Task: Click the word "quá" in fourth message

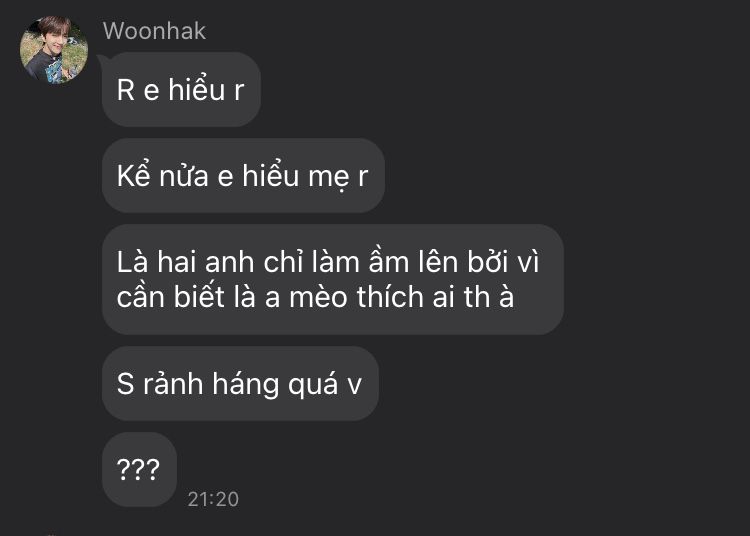Action: click(x=313, y=385)
